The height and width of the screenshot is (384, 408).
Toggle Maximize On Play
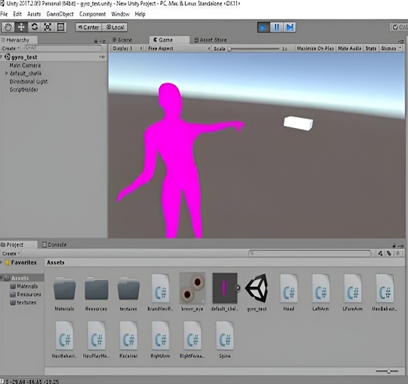tap(315, 48)
